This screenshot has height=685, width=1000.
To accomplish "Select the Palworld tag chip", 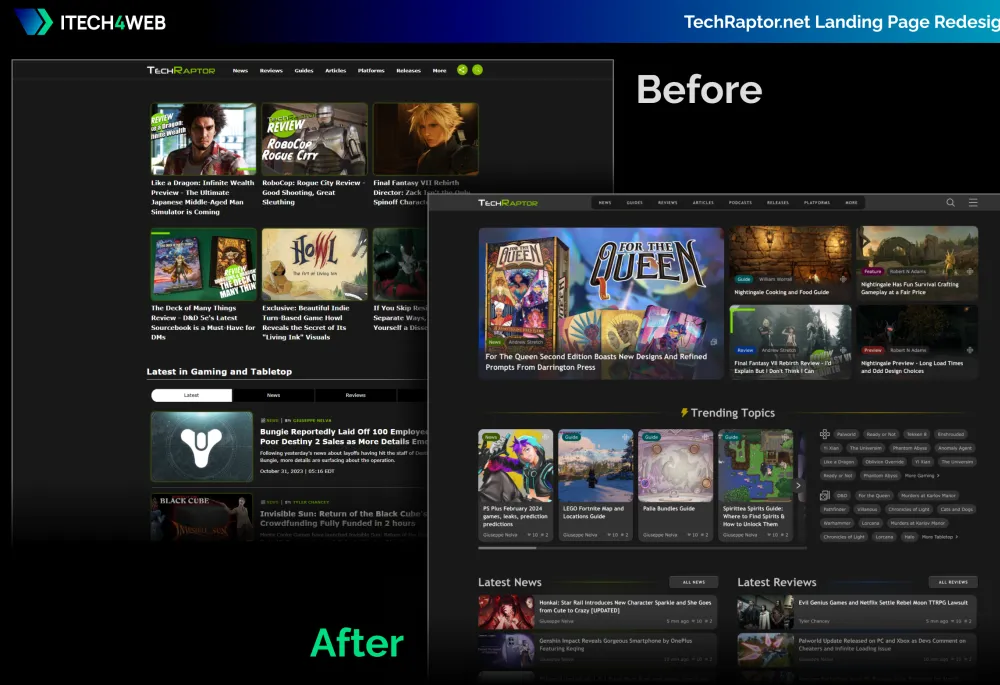I will (846, 435).
